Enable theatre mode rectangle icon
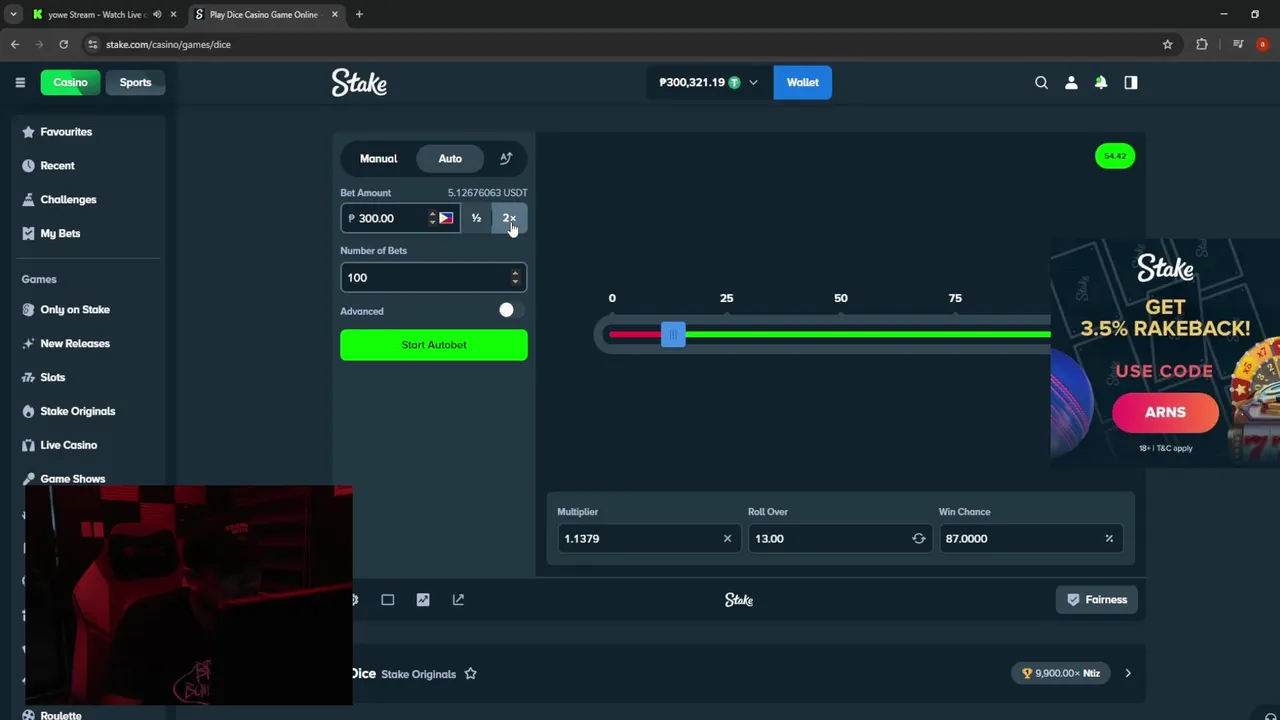The height and width of the screenshot is (720, 1280). coord(387,599)
